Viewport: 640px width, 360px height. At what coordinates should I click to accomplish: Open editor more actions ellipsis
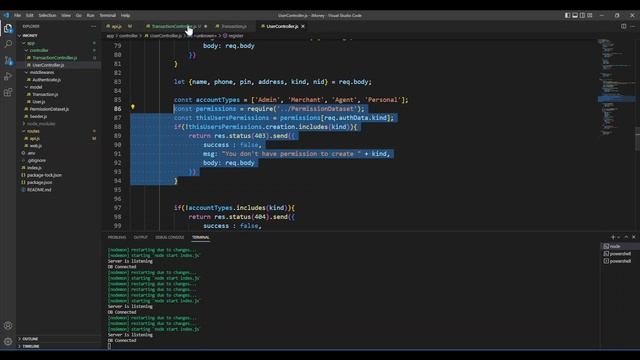pyautogui.click(x=633, y=26)
